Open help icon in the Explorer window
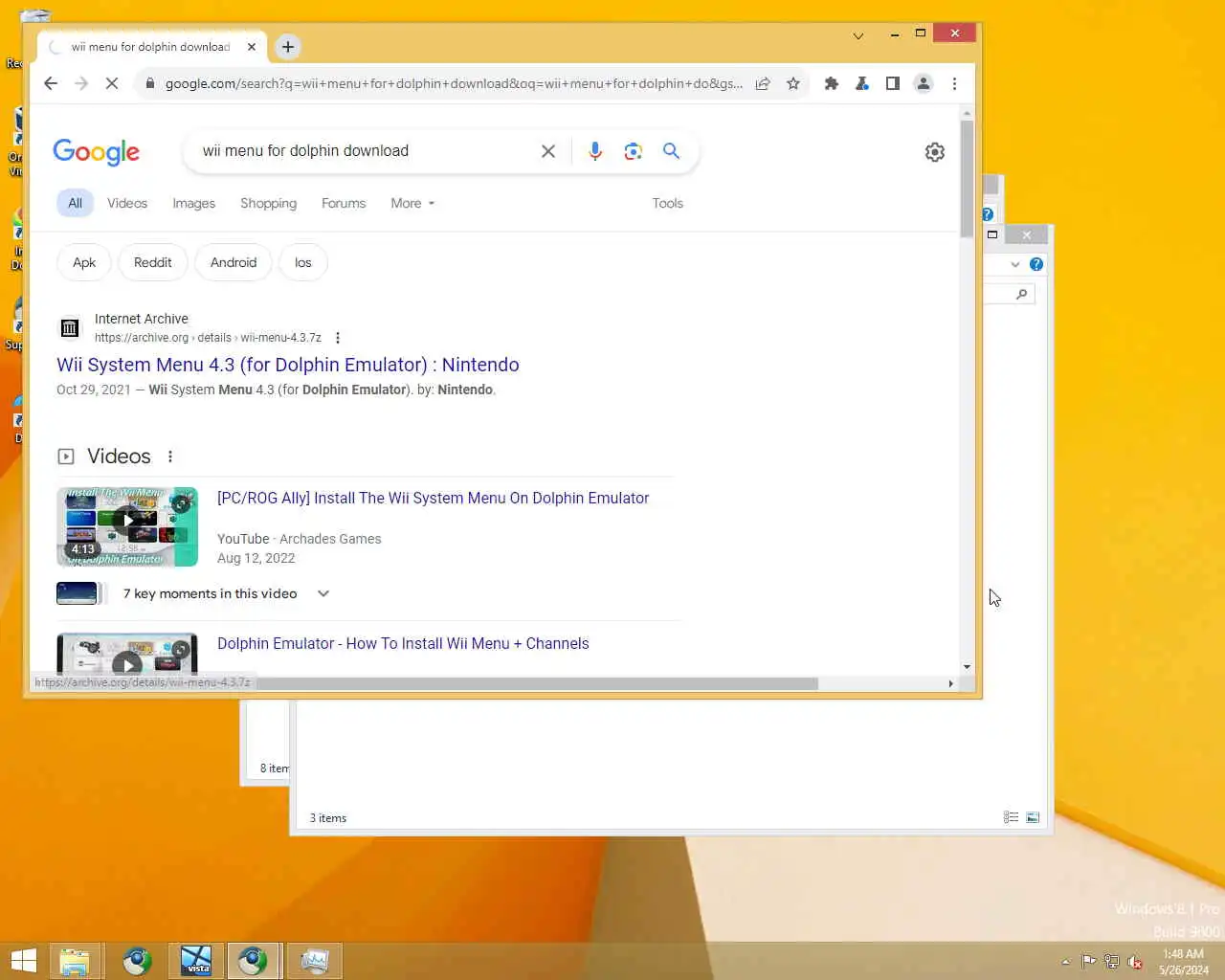 coord(1036,264)
